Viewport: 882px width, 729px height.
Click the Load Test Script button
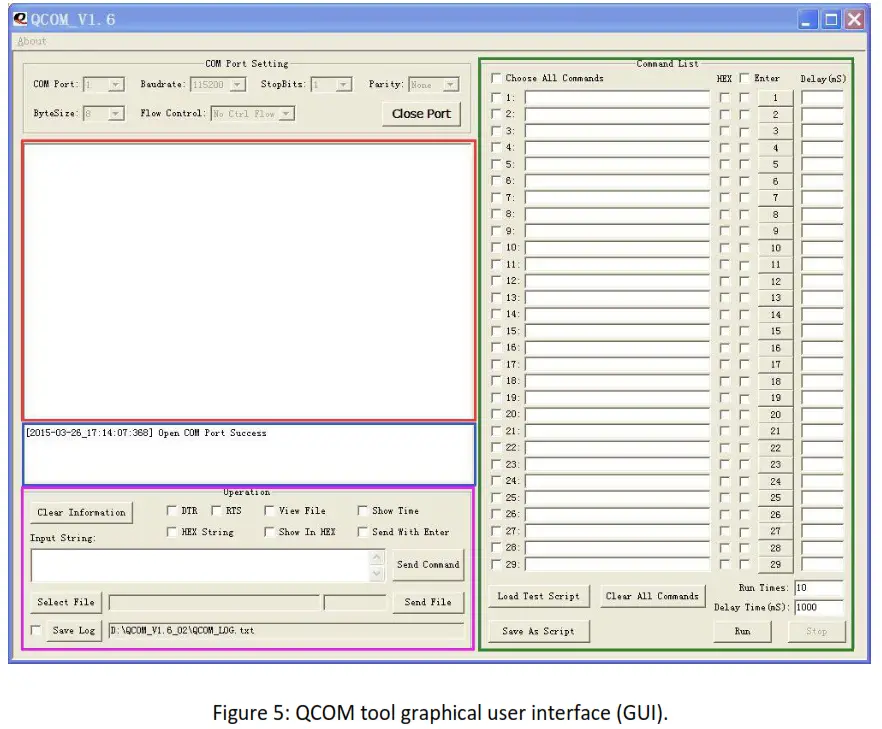pyautogui.click(x=538, y=596)
